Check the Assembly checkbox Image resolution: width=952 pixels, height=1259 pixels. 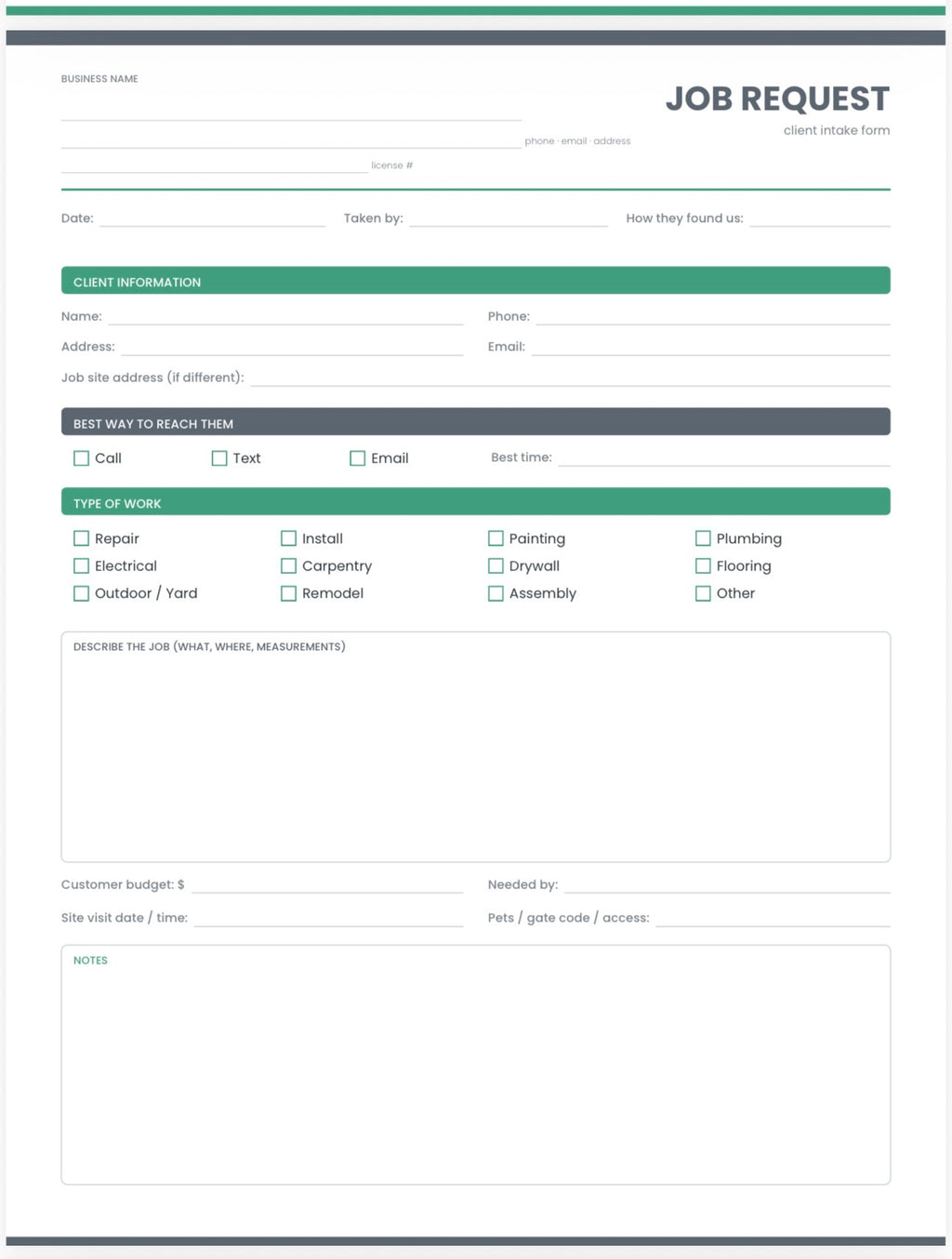(x=496, y=593)
